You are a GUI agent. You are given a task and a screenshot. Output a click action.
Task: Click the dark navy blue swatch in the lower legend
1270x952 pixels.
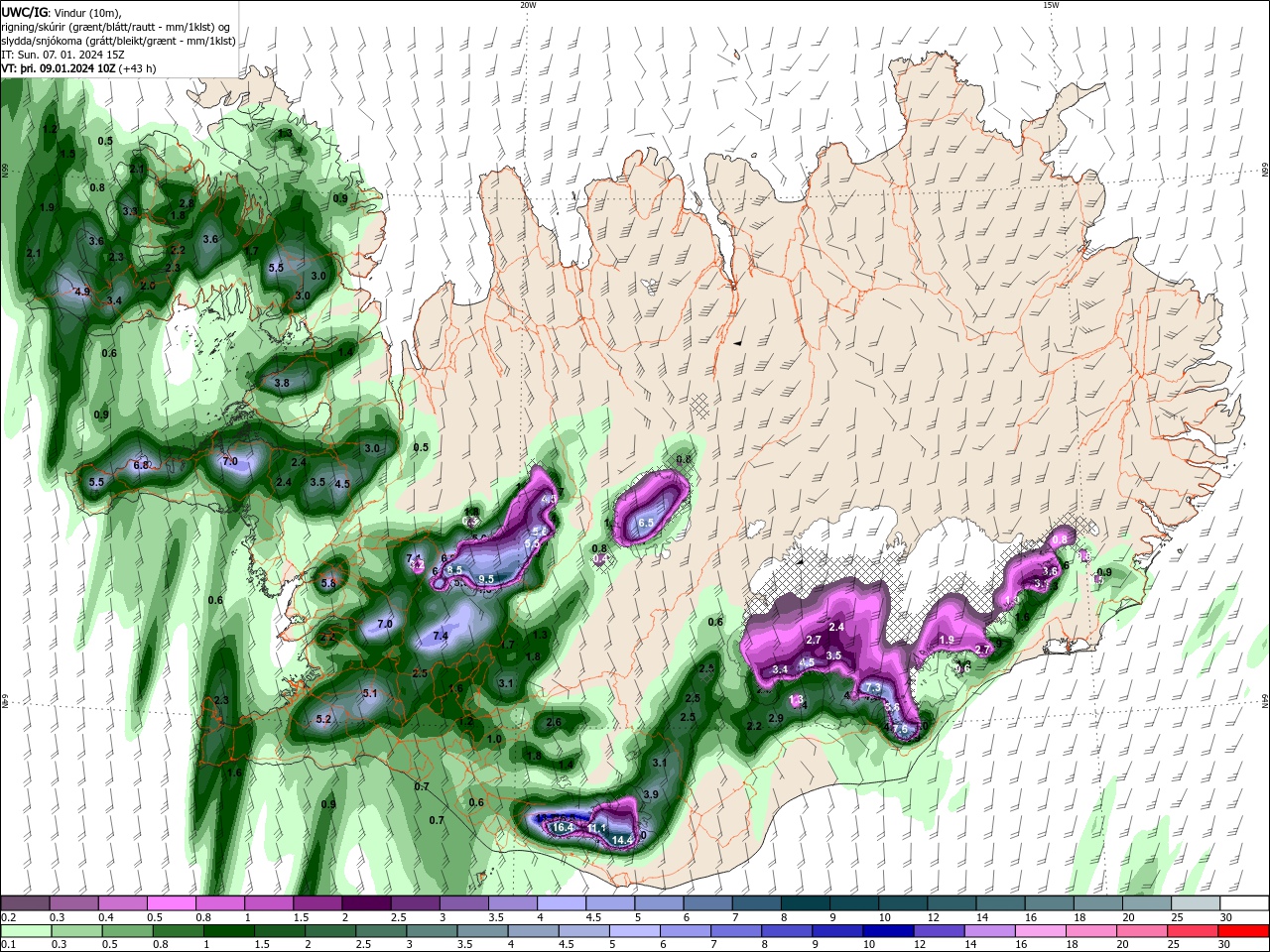pyautogui.click(x=888, y=931)
